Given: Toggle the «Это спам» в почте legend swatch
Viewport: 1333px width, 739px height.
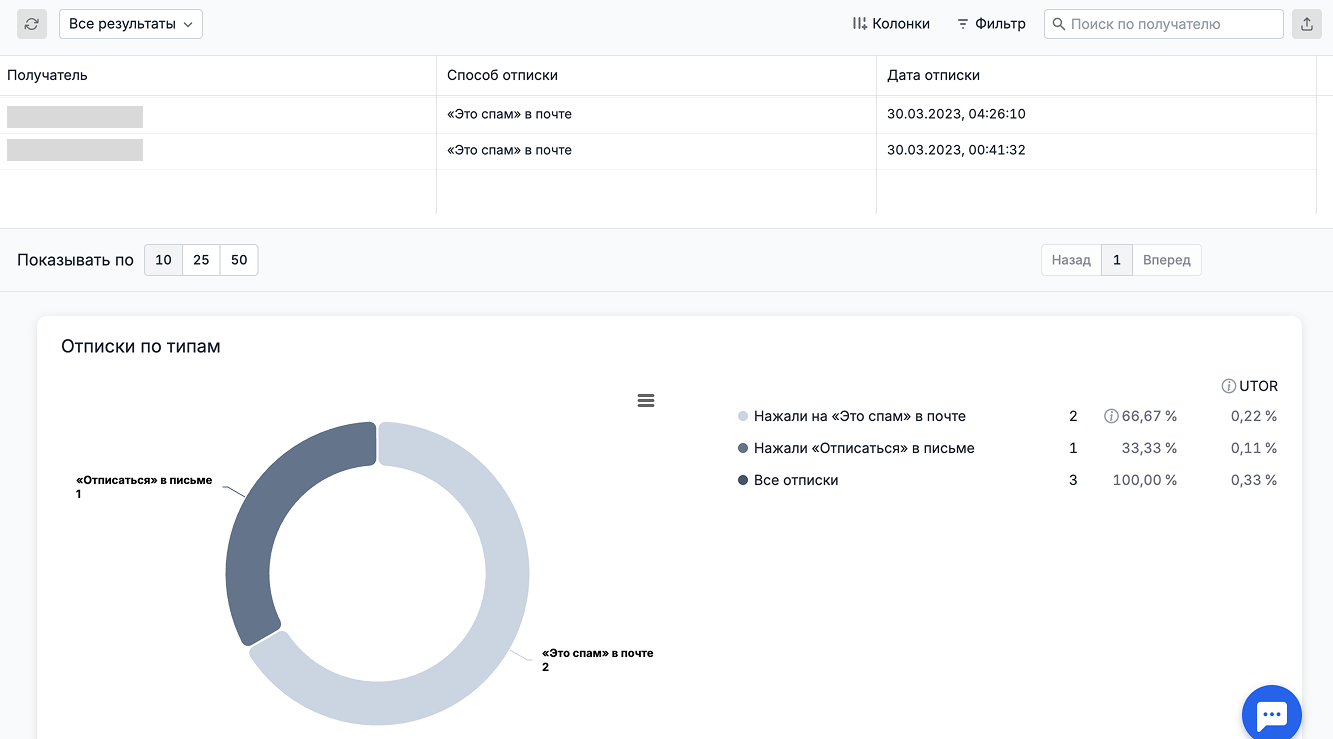Looking at the screenshot, I should 743,416.
